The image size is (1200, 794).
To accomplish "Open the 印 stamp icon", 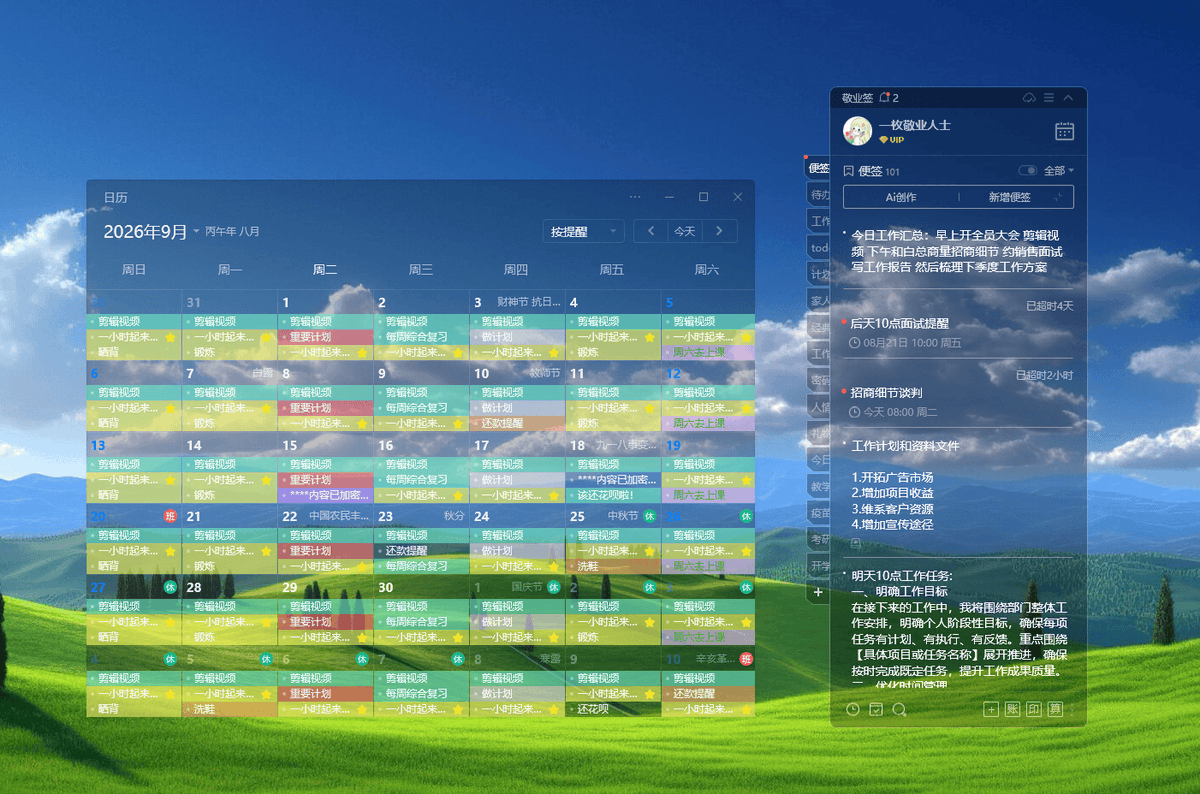I will (x=1033, y=709).
